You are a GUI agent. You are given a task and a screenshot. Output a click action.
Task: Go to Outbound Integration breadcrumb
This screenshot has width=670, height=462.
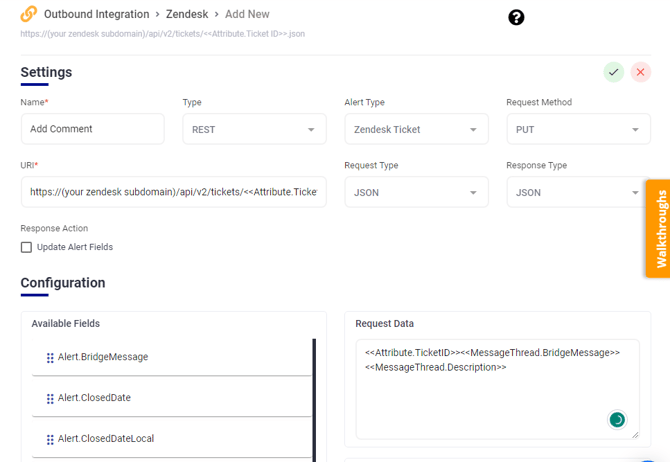[97, 15]
